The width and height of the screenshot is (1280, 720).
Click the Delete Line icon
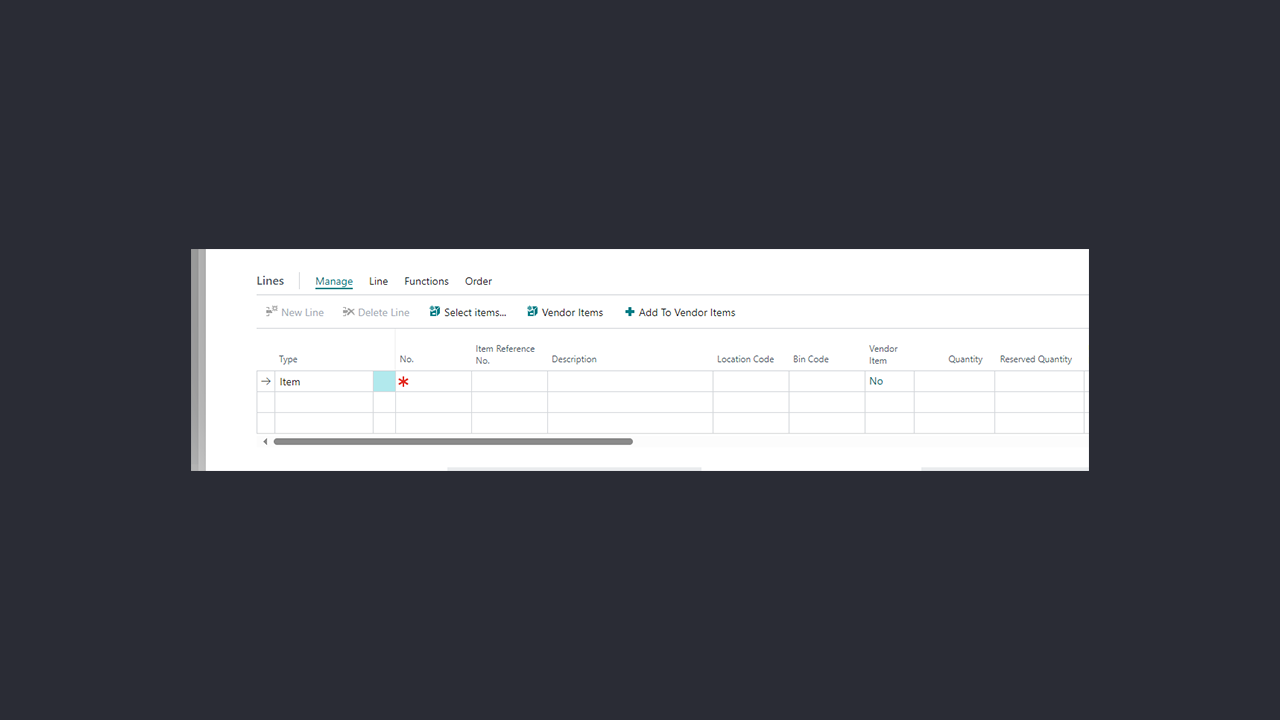pyautogui.click(x=348, y=312)
